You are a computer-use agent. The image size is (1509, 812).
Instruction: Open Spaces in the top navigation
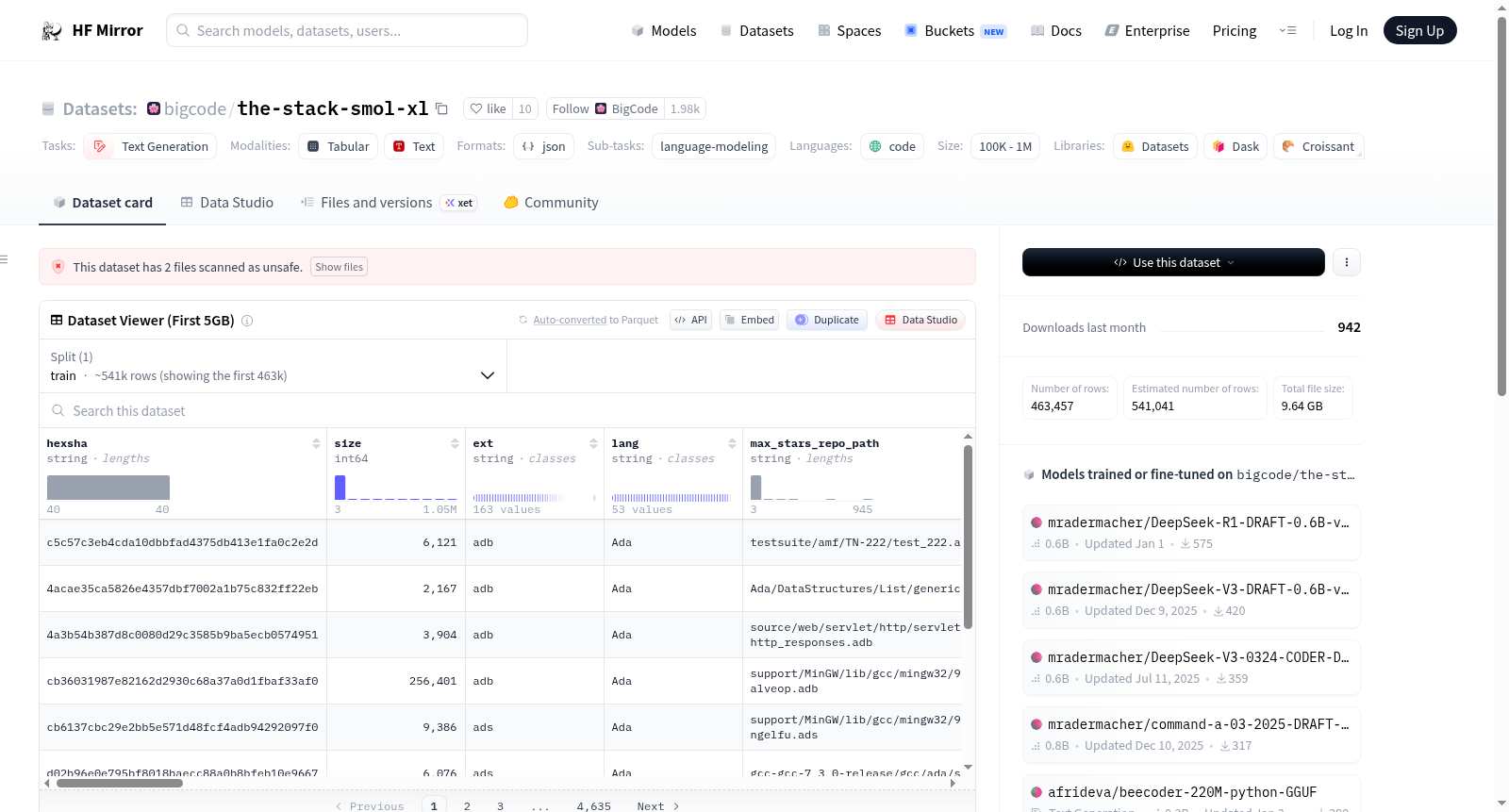pyautogui.click(x=849, y=31)
